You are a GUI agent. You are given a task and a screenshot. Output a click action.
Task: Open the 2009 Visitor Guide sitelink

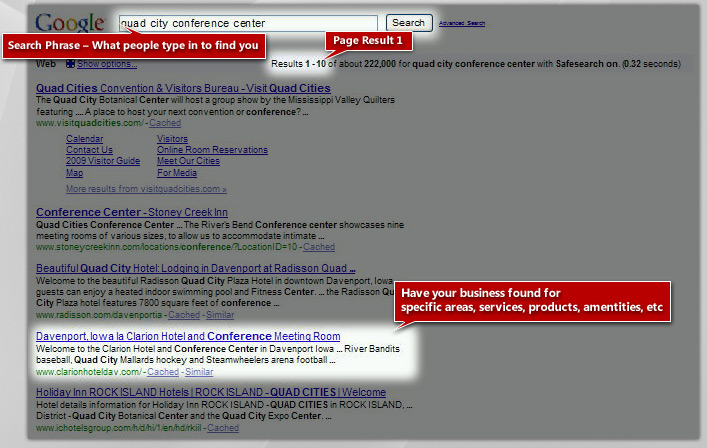click(103, 161)
